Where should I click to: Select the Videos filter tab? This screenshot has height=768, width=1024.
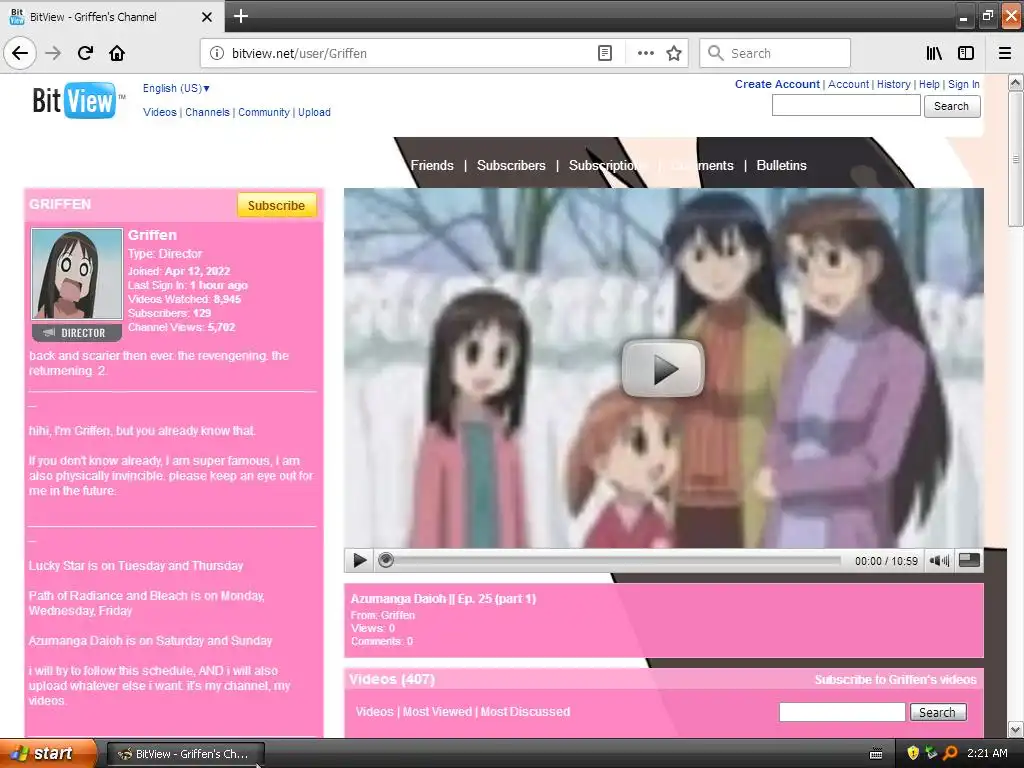point(374,712)
